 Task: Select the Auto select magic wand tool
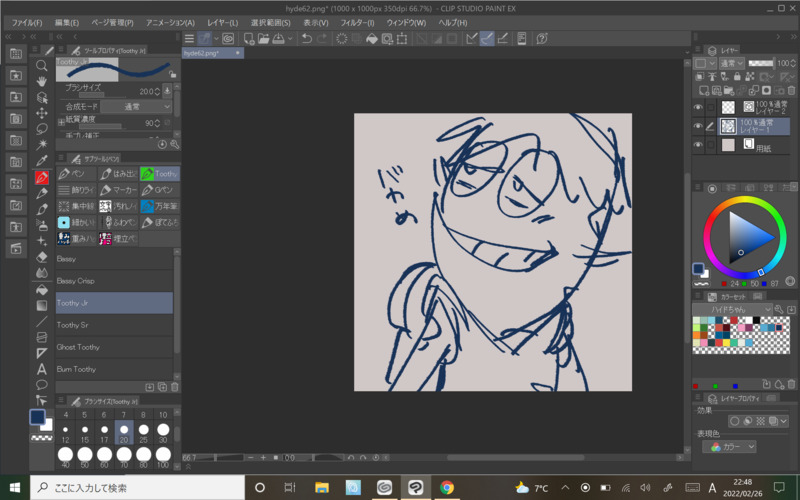click(42, 144)
